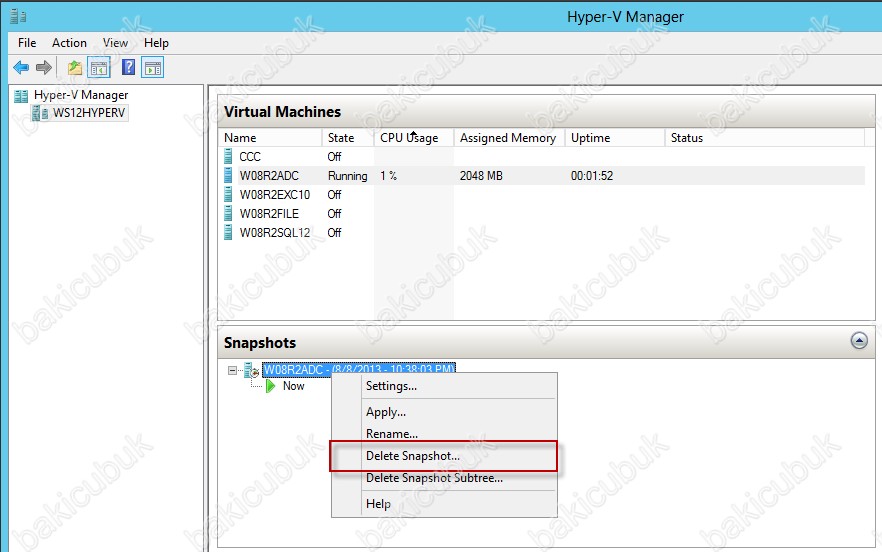This screenshot has height=552, width=882.
Task: Click the WS12HYPERV server icon
Action: 40,113
